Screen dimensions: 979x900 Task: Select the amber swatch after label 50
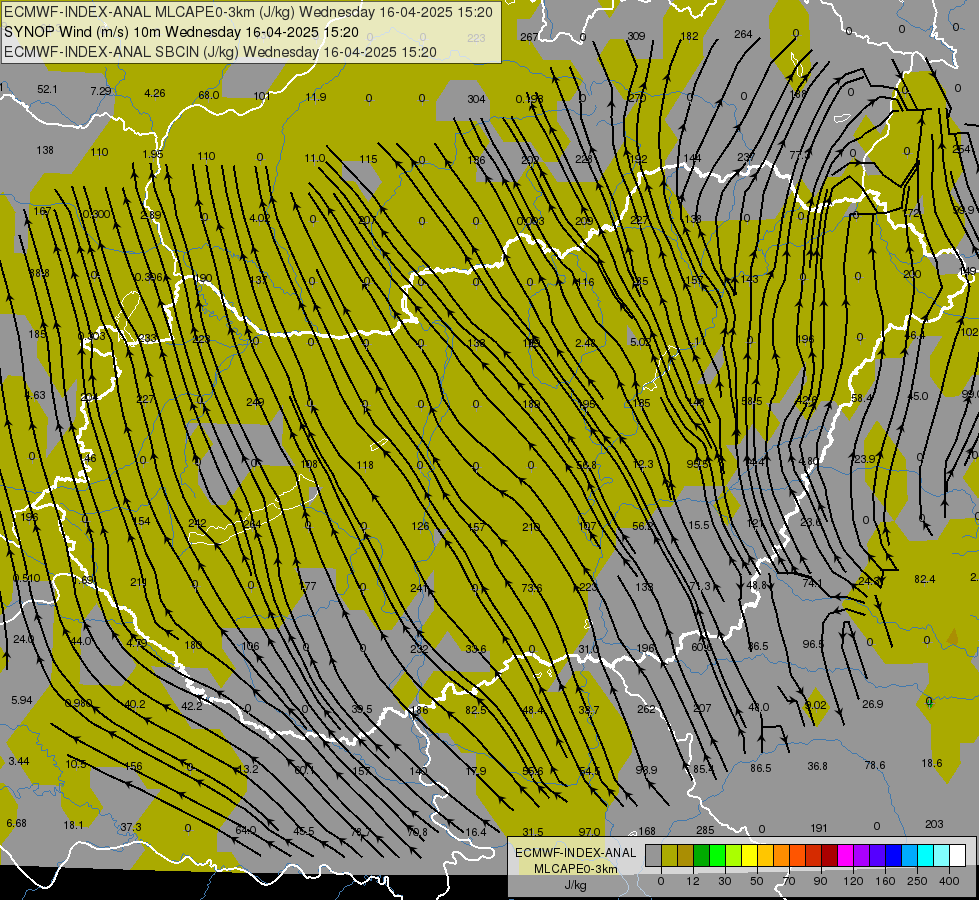pos(765,855)
